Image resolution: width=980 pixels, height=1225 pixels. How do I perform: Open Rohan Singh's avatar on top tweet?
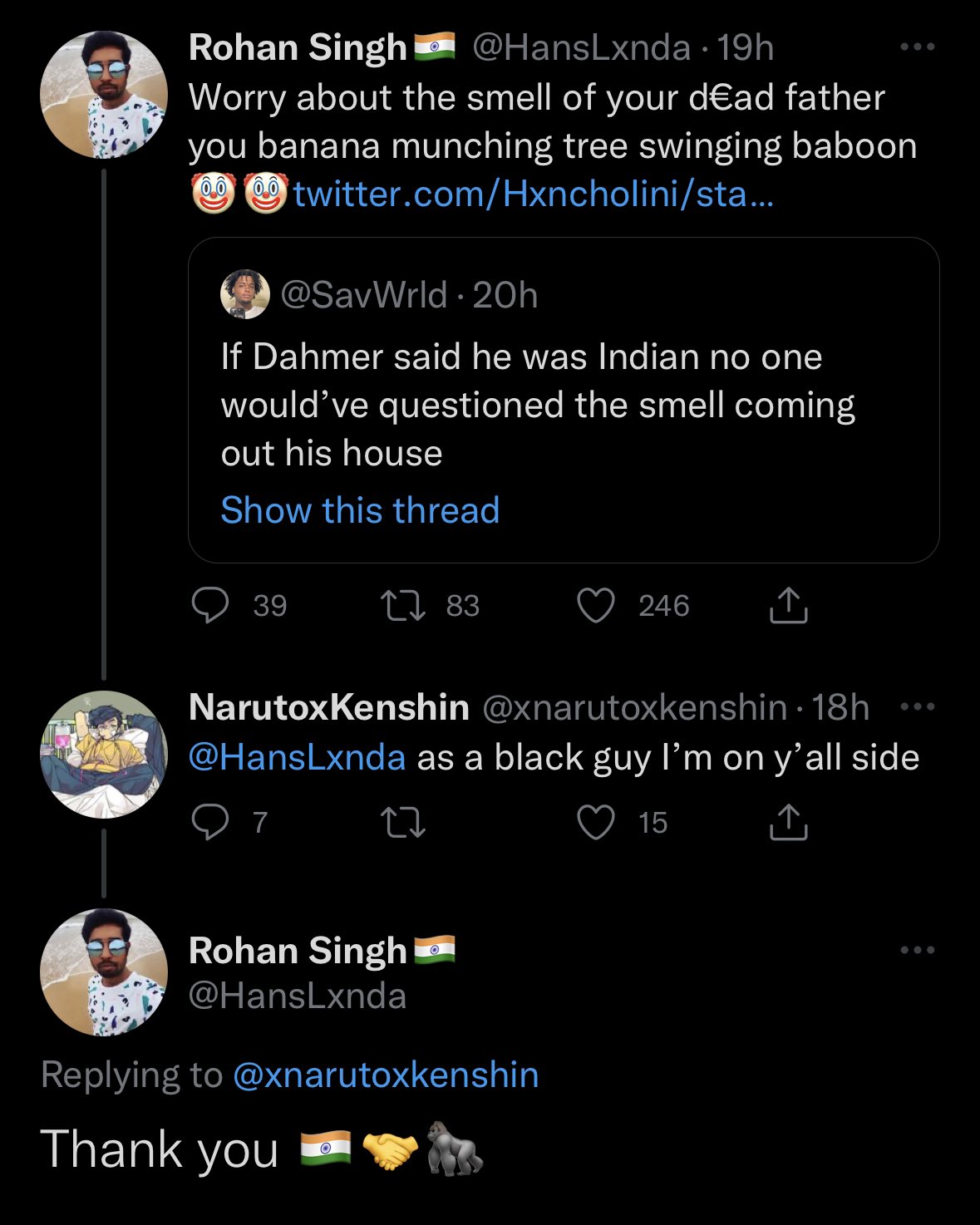pyautogui.click(x=104, y=95)
